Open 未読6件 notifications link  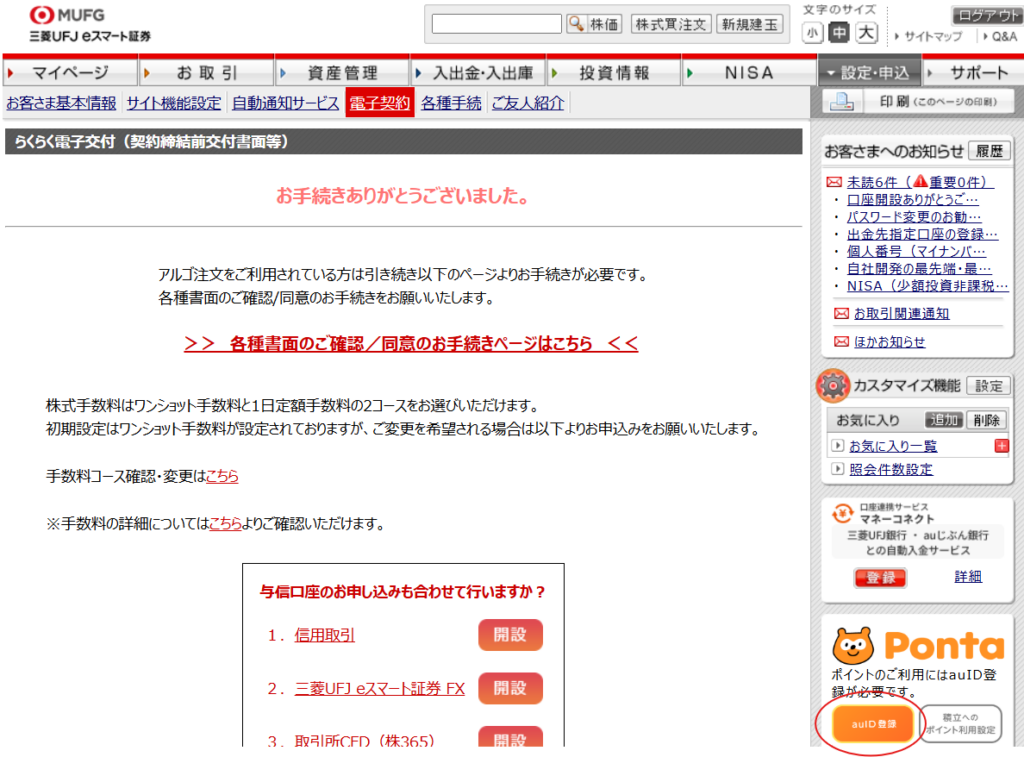click(920, 182)
